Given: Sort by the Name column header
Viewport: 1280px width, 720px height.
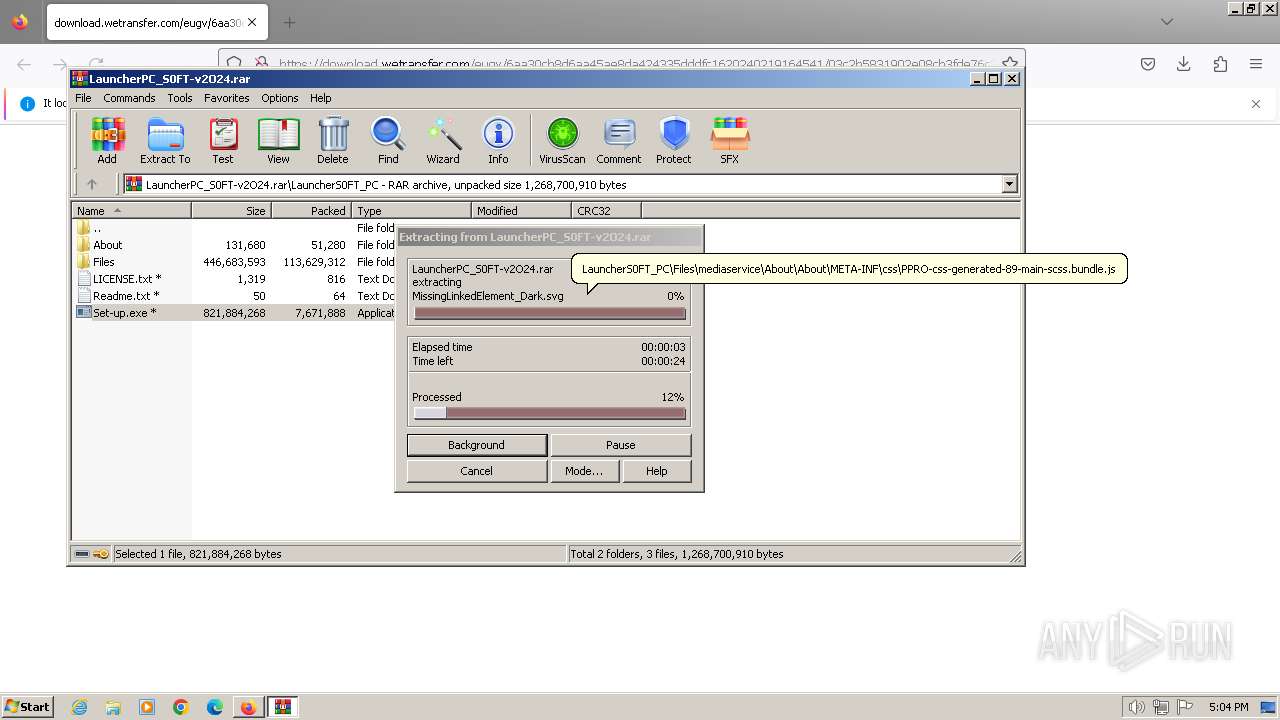Looking at the screenshot, I should (131, 211).
